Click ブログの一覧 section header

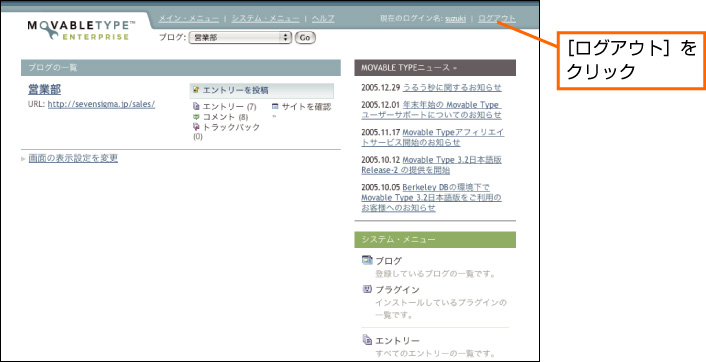point(181,68)
